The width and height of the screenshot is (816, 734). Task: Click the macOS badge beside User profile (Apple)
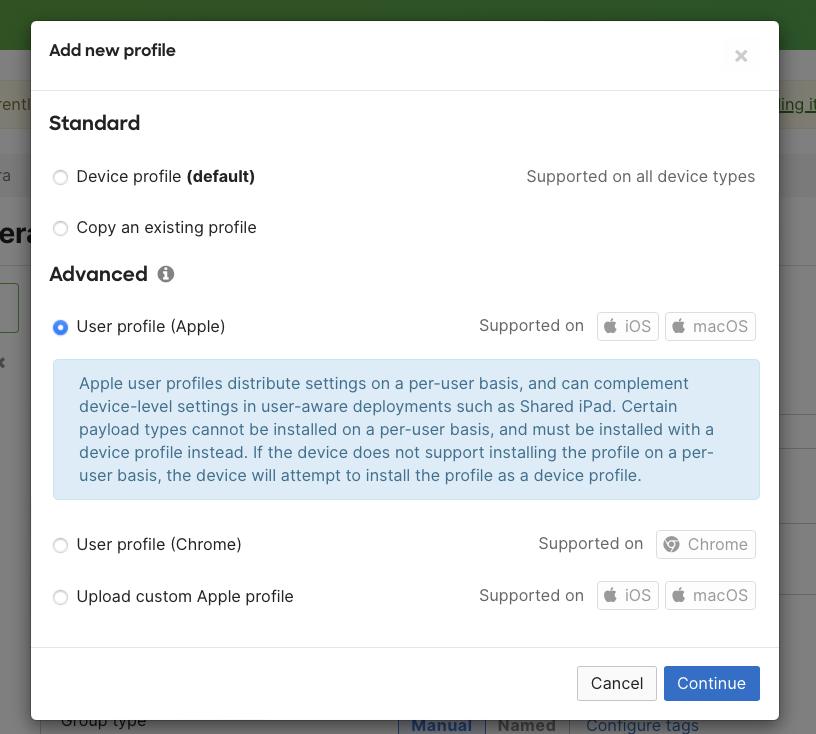(710, 326)
